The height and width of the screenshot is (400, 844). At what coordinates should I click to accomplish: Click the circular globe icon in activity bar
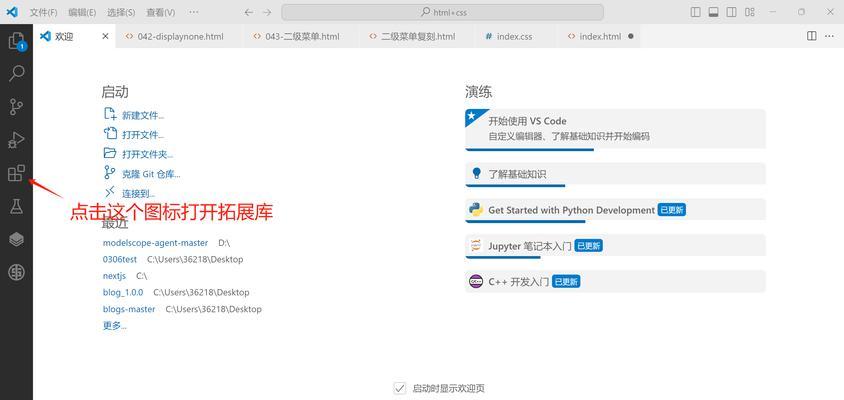(17, 273)
